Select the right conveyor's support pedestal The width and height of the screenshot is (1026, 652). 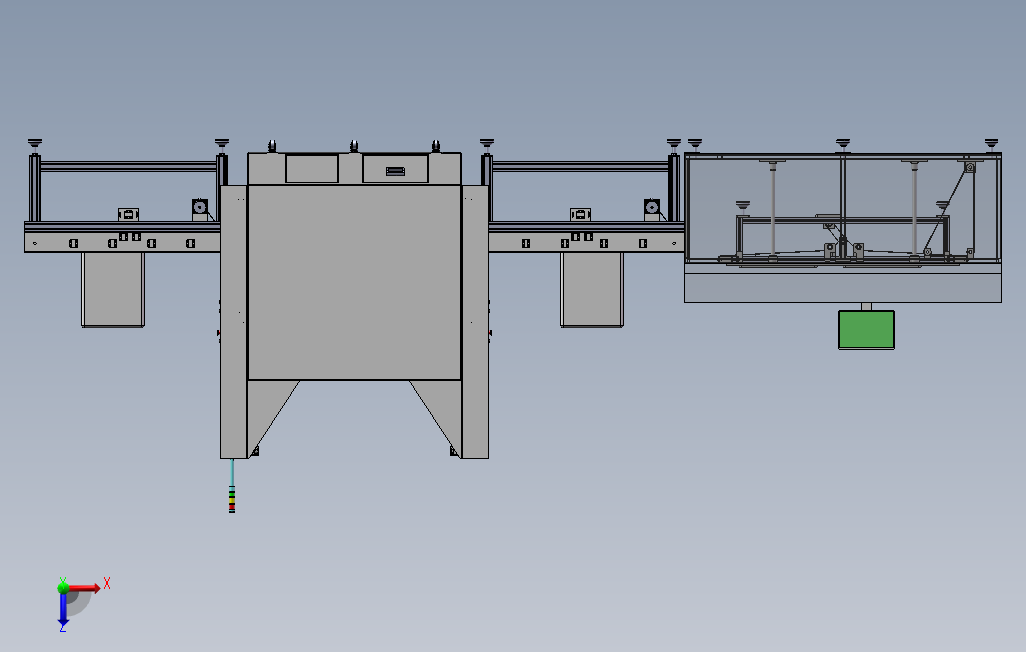click(592, 289)
